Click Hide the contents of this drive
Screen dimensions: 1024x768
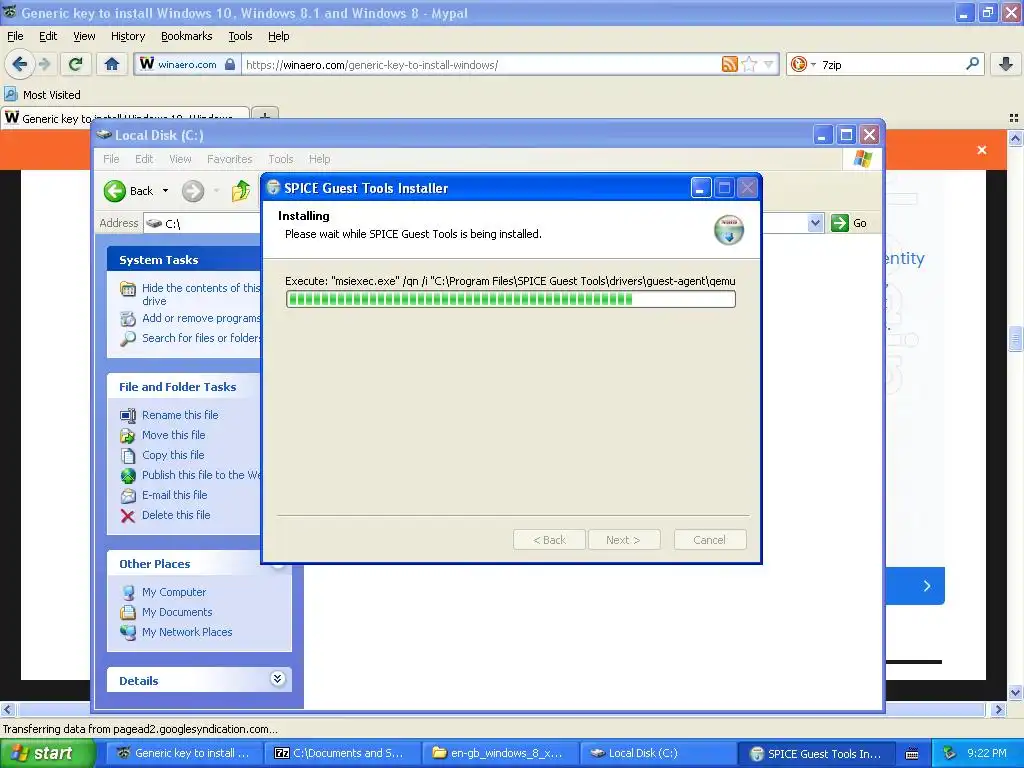point(200,294)
